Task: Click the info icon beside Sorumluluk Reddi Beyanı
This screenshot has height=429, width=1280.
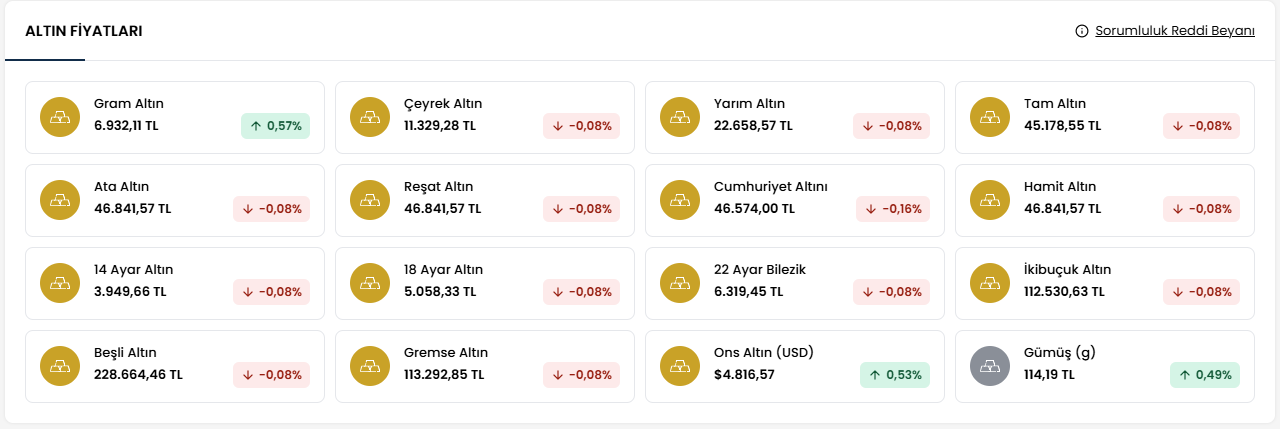Action: [x=1081, y=31]
